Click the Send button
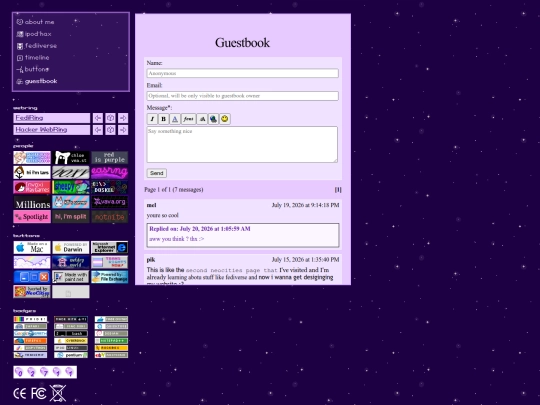This screenshot has height=405, width=540. 157,173
